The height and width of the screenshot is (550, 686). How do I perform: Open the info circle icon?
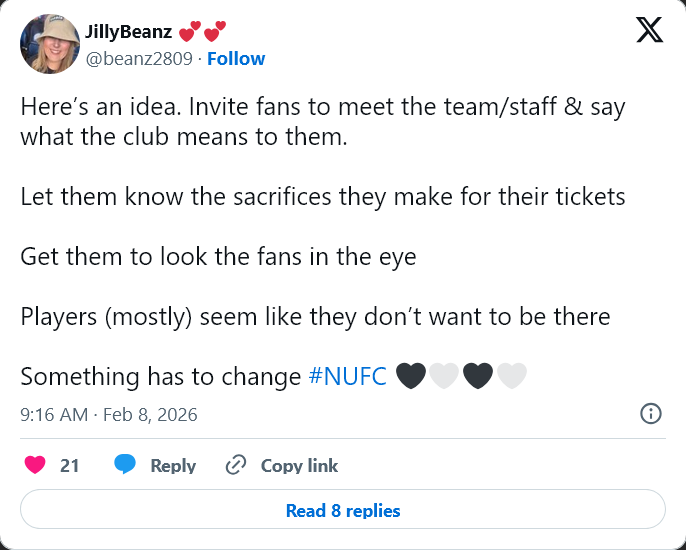[650, 413]
